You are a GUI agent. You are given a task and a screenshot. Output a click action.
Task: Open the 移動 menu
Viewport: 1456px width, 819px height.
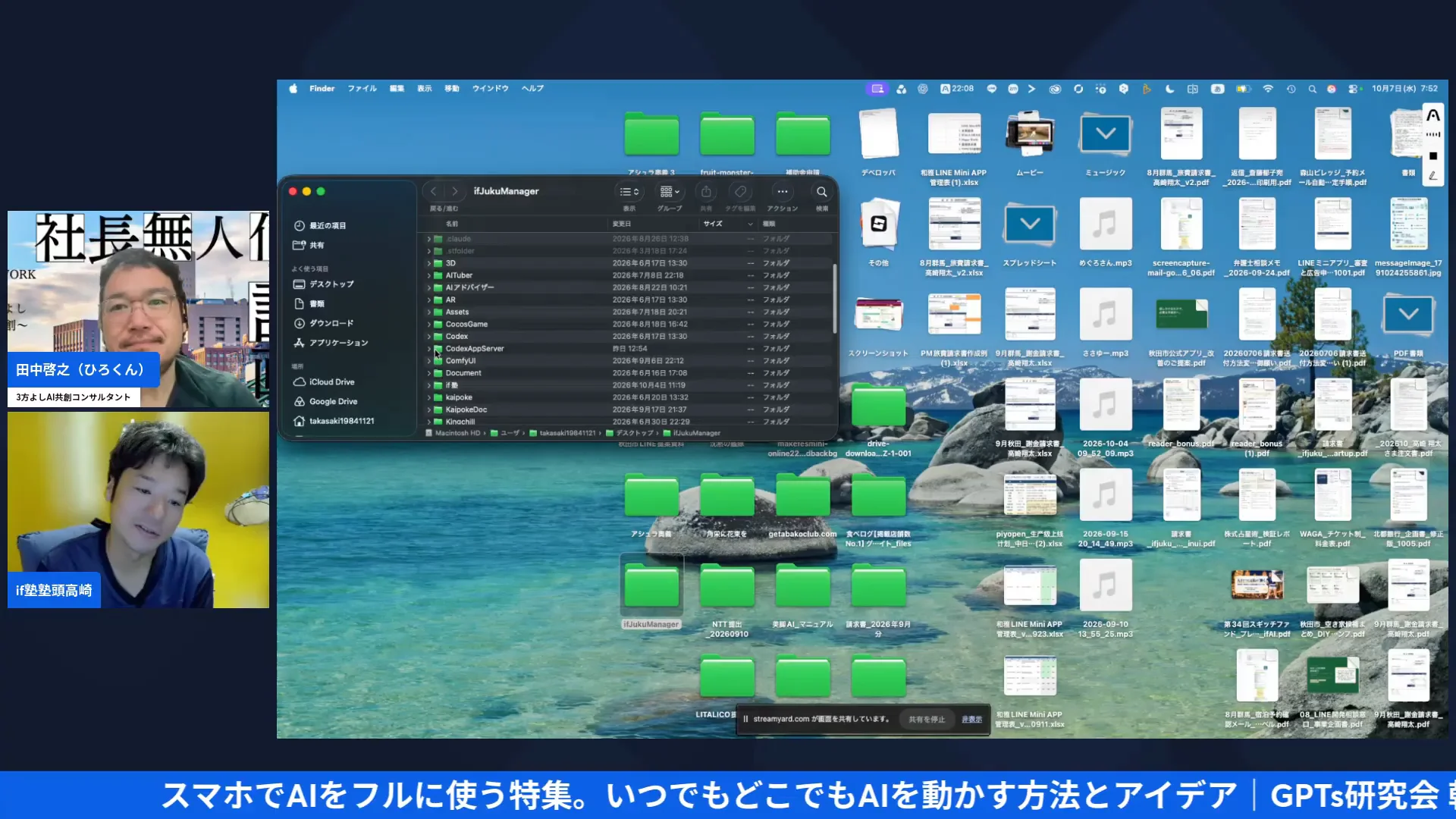pos(451,89)
